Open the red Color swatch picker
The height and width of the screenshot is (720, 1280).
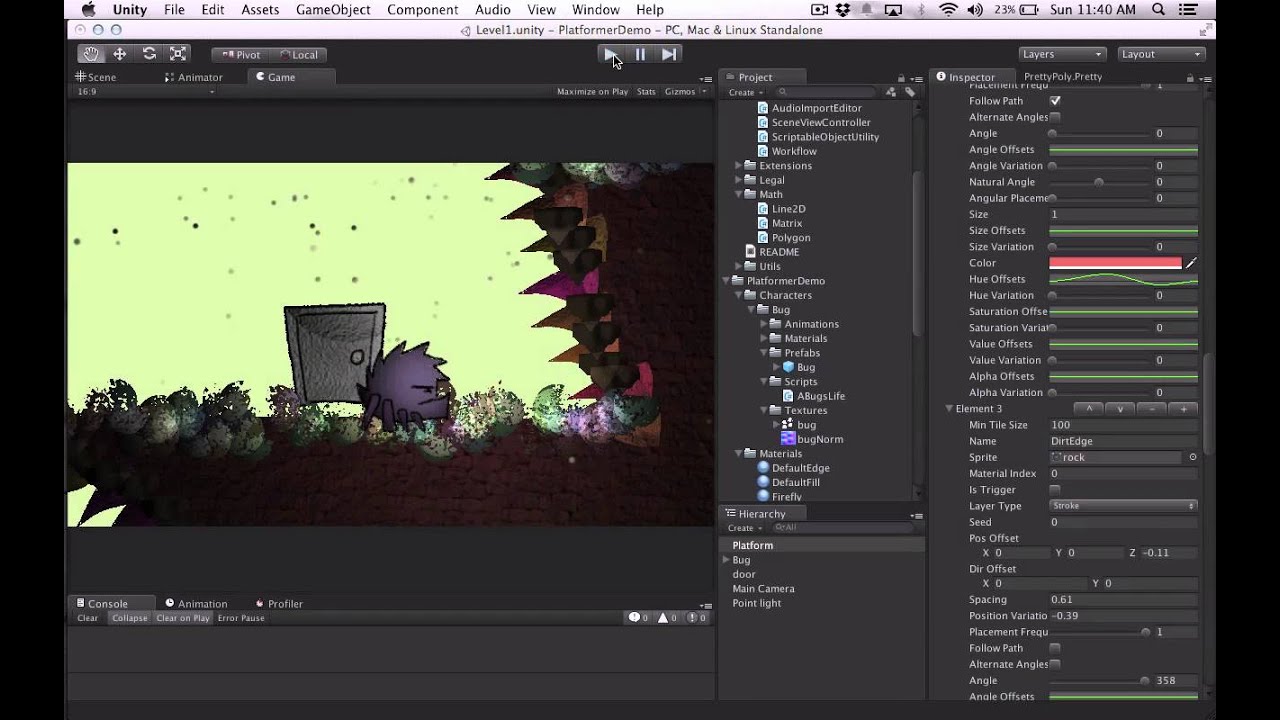1115,263
